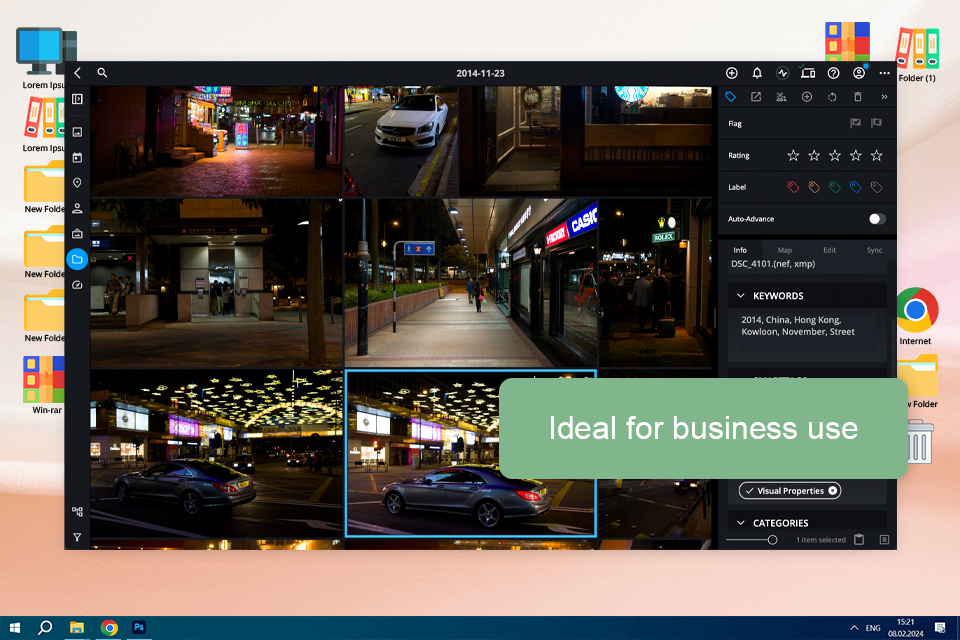
Task: Toggle the Auto-Advance switch
Action: click(877, 219)
